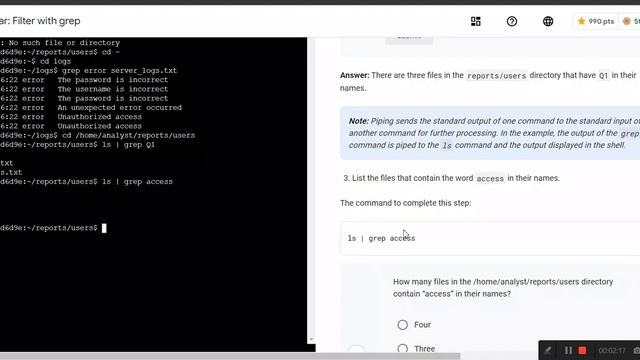The image size is (640, 360).
Task: Click the "Note: Piping sends" note box
Action: click(490, 133)
